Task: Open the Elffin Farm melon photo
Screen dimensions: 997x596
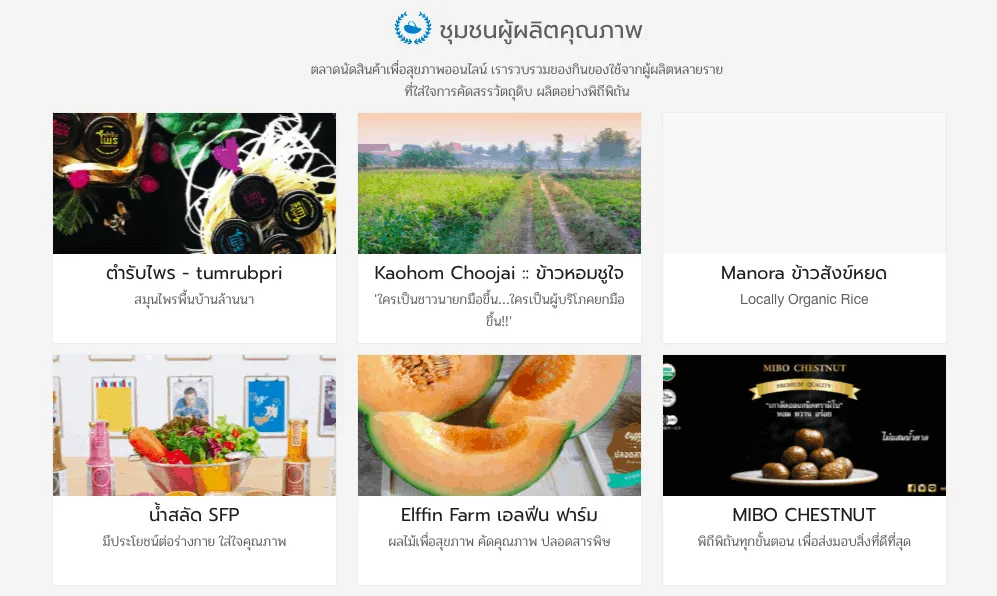Action: [499, 426]
